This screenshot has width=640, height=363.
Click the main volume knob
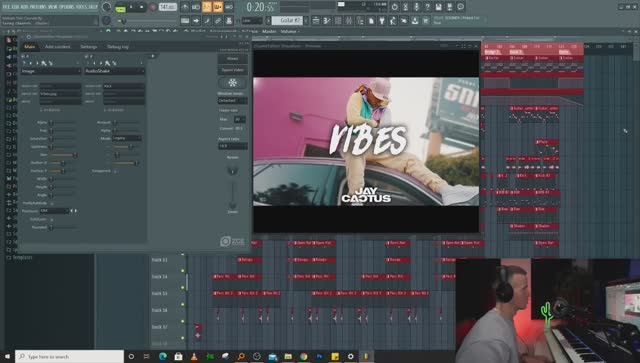coord(107,7)
